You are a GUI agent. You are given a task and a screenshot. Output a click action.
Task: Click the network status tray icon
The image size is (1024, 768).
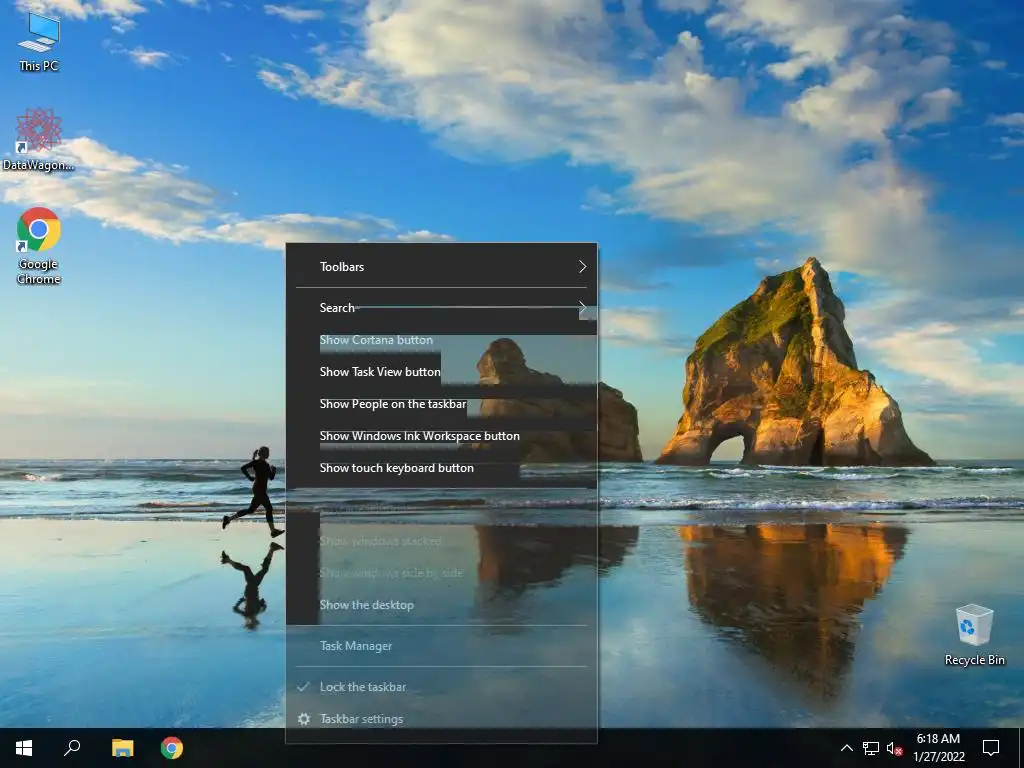point(871,748)
